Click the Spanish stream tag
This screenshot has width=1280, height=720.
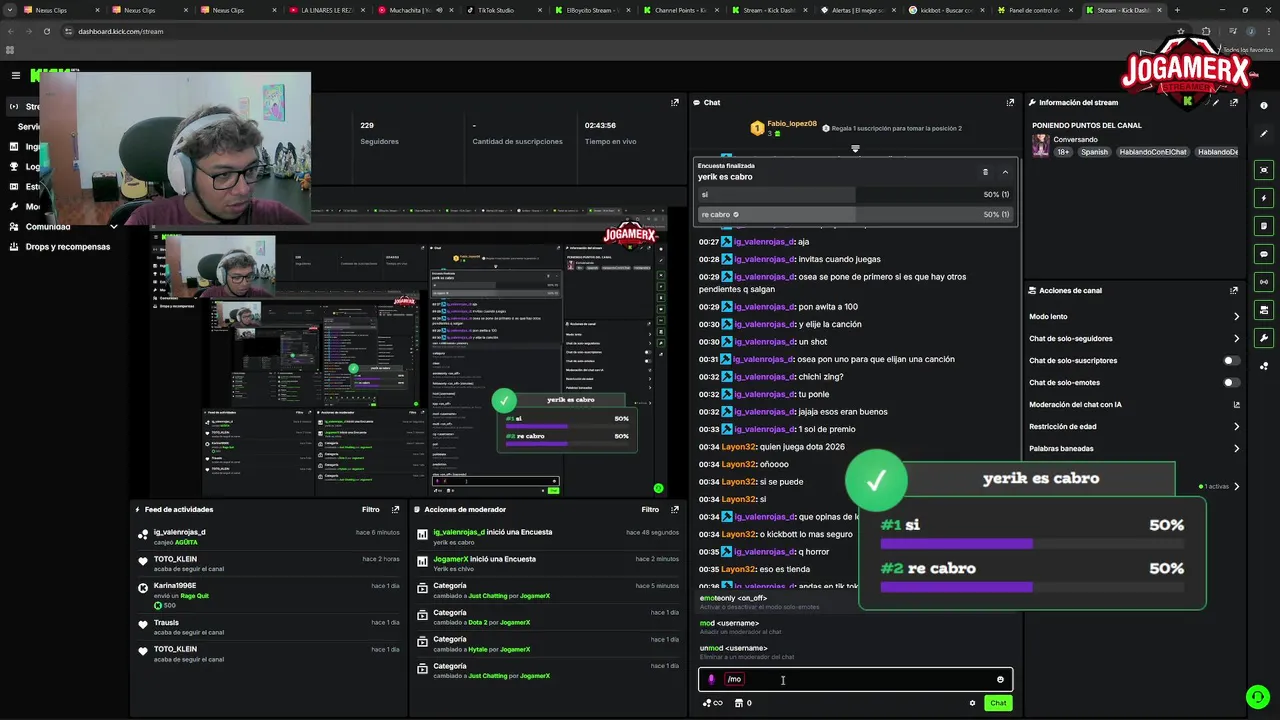pyautogui.click(x=1094, y=152)
